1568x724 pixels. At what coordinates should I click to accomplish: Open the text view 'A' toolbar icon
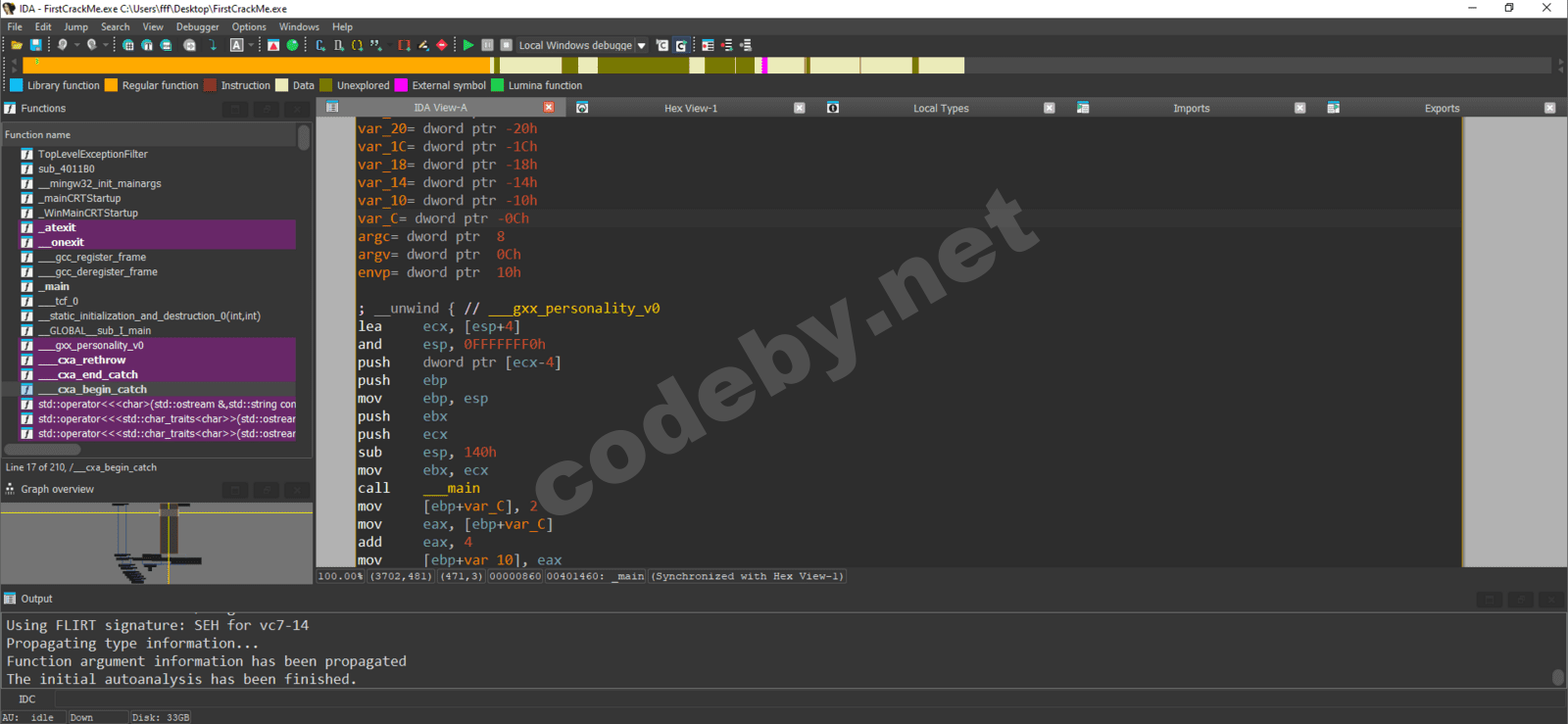236,45
